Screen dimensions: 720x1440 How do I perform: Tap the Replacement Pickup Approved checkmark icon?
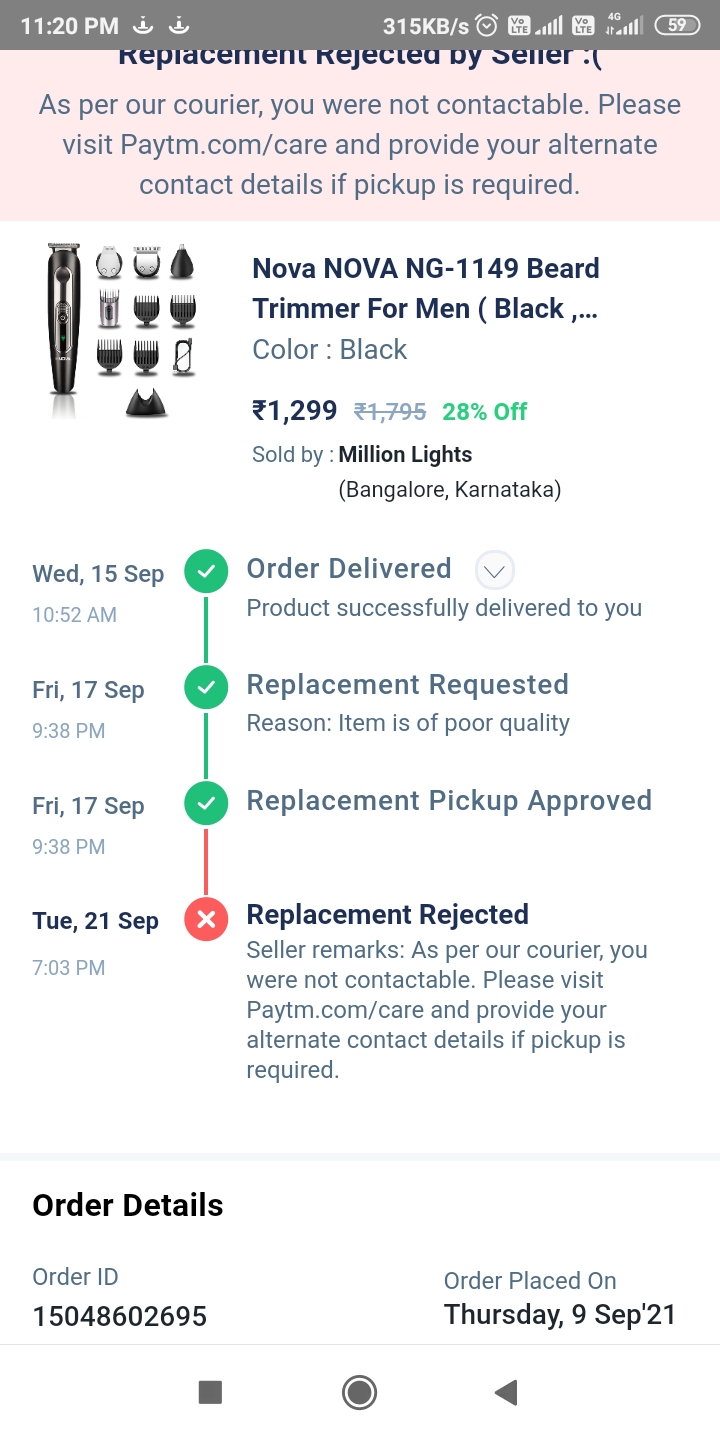[206, 804]
